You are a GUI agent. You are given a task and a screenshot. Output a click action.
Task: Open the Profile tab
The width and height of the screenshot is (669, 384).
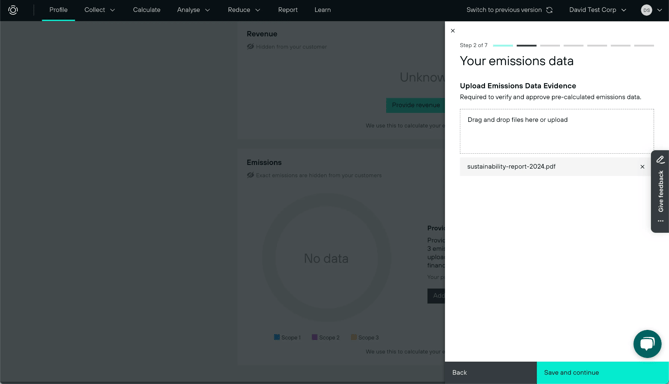(58, 10)
